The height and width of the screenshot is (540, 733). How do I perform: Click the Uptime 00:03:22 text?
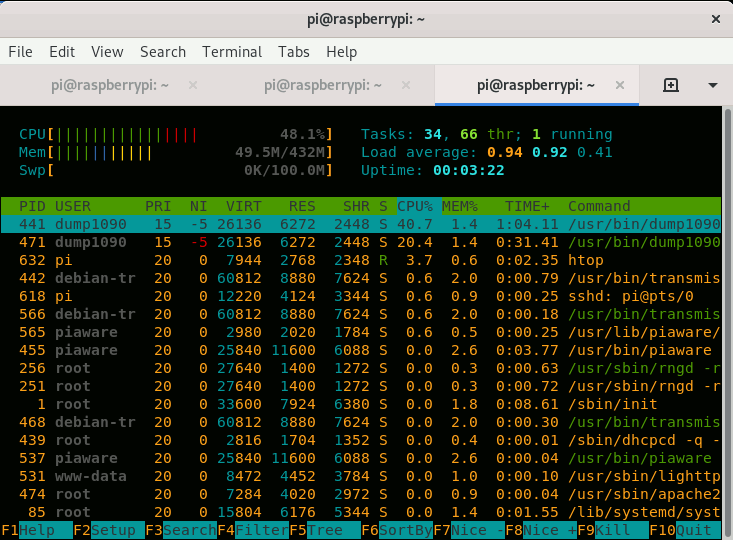click(432, 170)
